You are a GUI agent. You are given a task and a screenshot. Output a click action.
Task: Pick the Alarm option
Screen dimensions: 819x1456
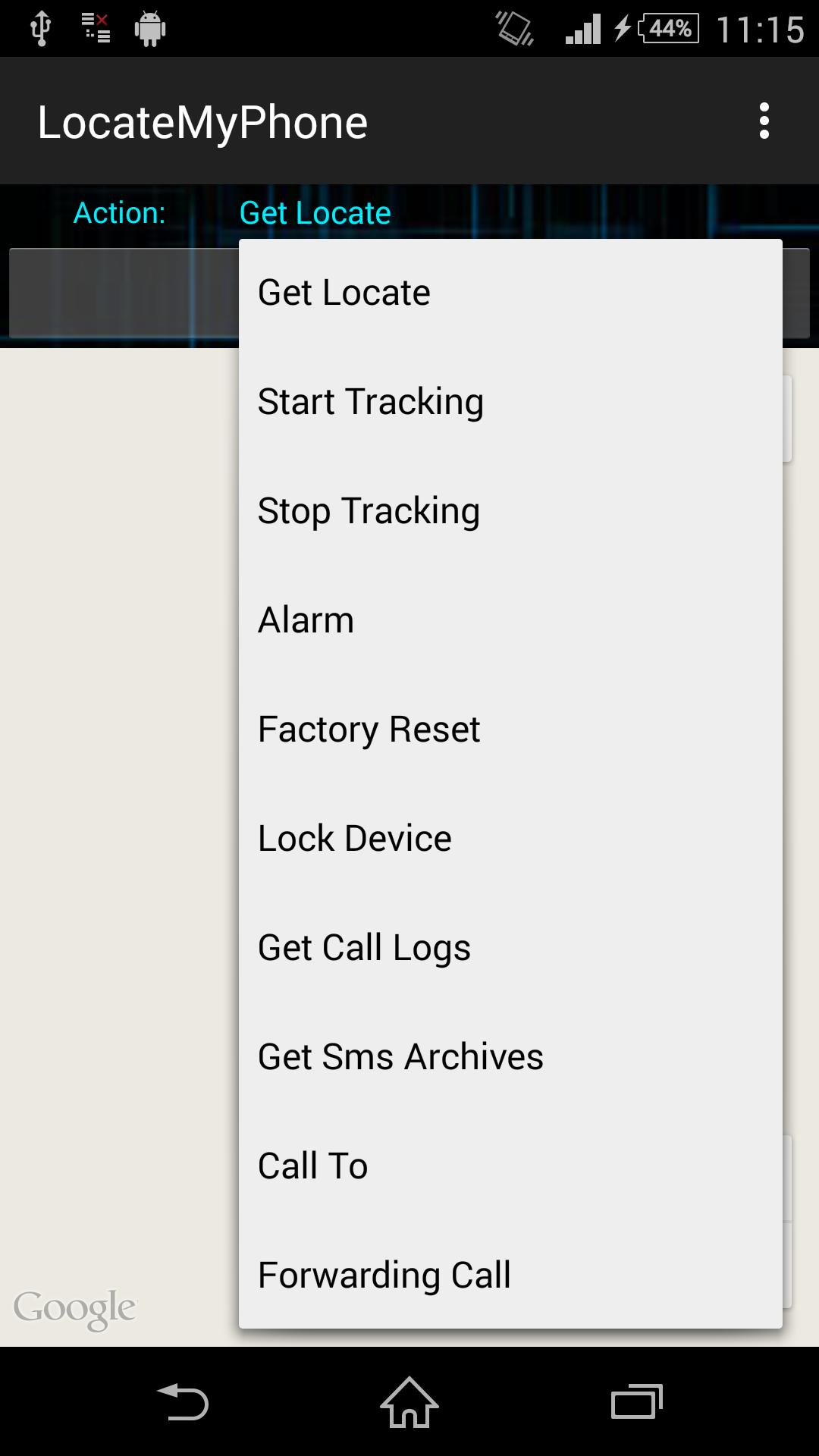(x=510, y=620)
